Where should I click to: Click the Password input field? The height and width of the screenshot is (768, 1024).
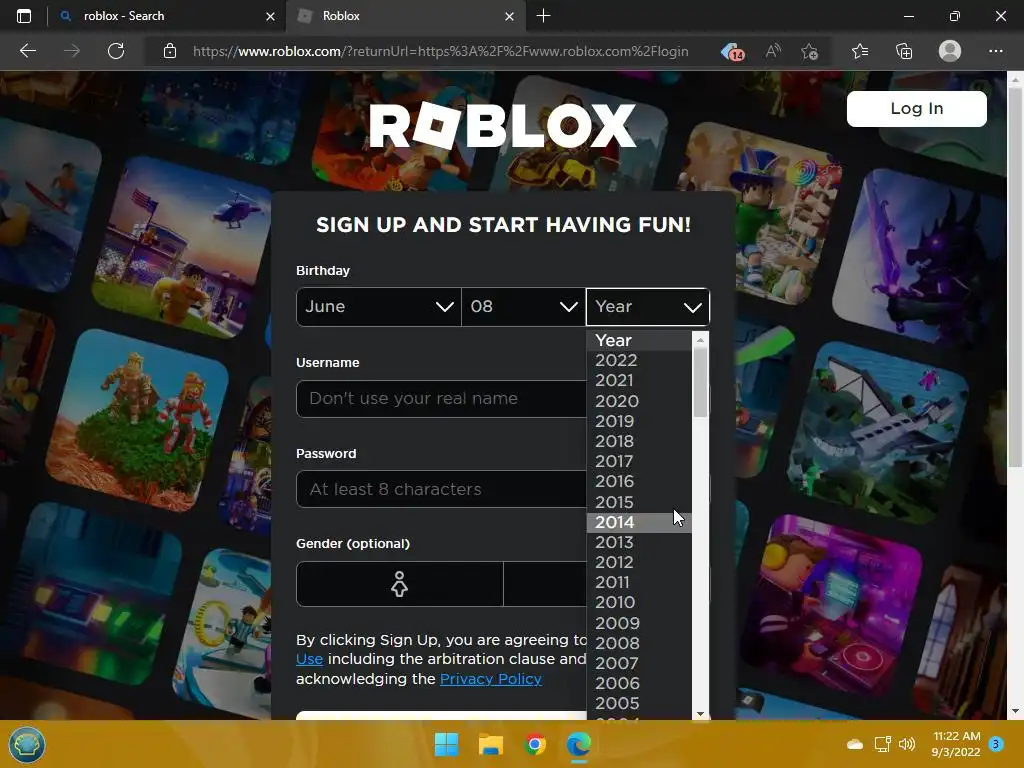pyautogui.click(x=441, y=489)
